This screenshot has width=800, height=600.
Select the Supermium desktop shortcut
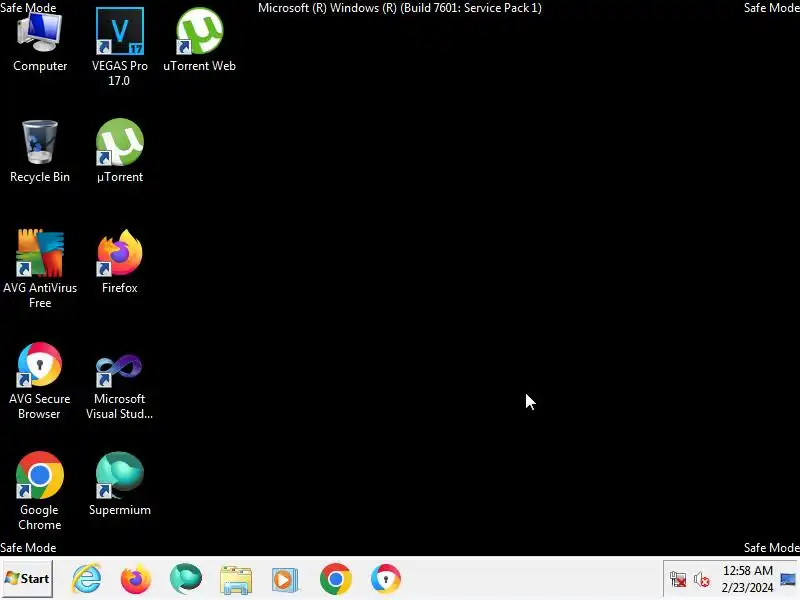coord(120,484)
